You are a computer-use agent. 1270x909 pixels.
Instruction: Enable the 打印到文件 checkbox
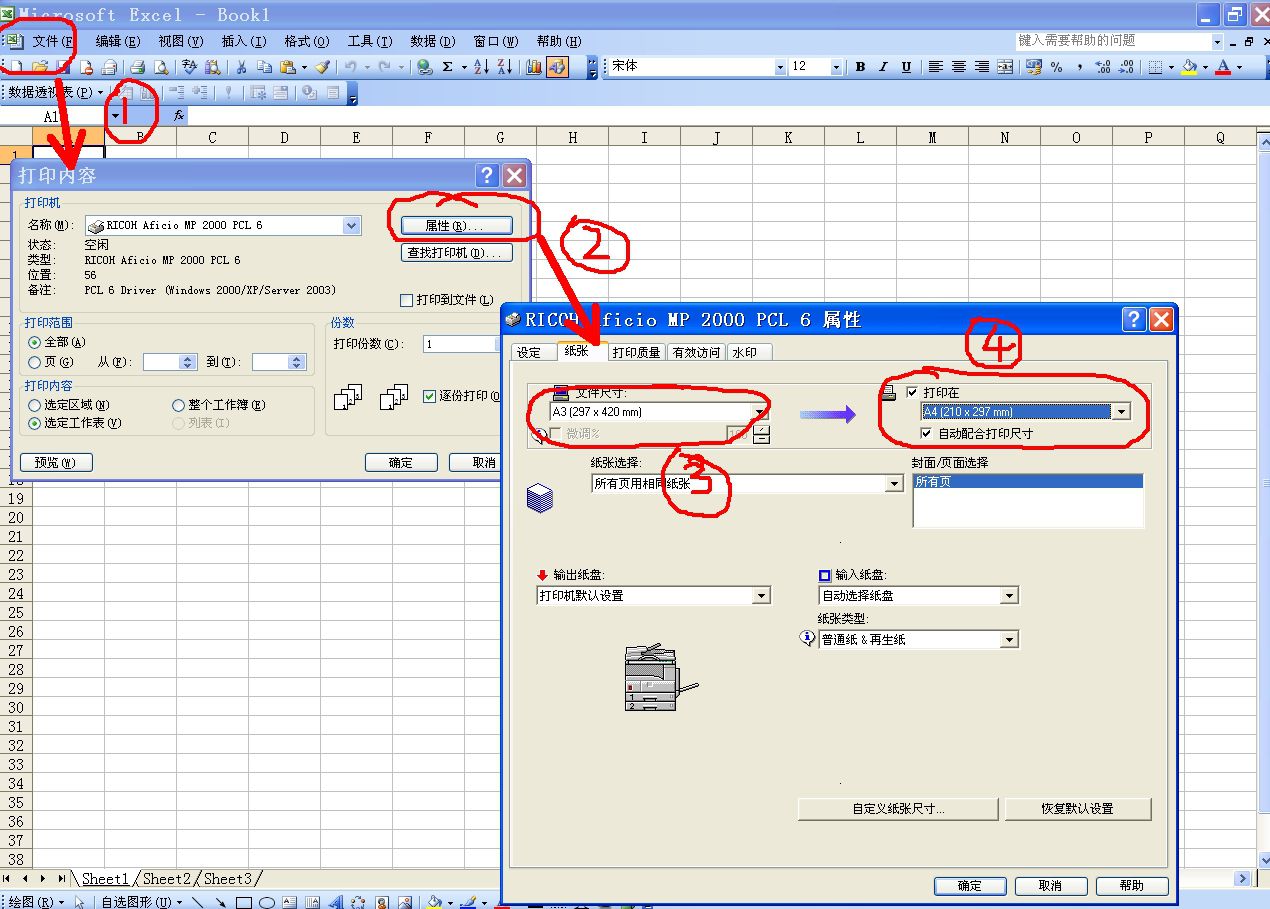(407, 300)
